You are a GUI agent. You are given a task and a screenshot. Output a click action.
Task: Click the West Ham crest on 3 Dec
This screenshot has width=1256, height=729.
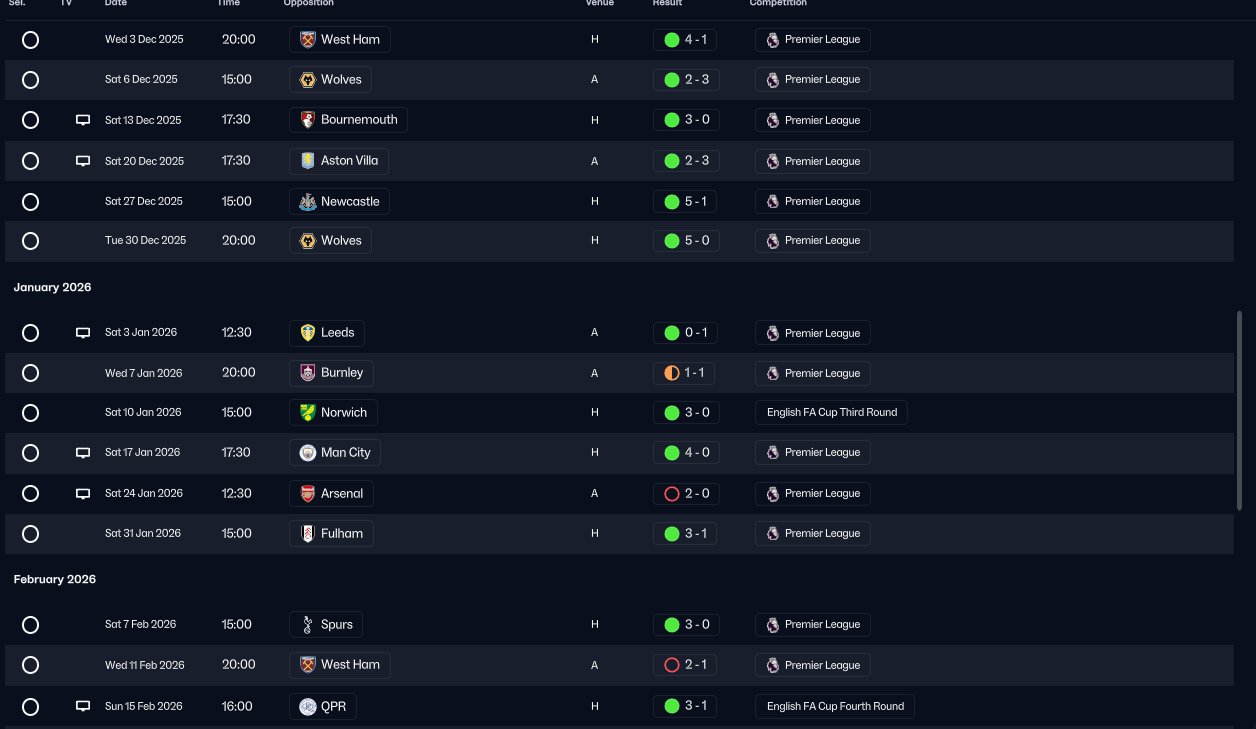coord(308,40)
